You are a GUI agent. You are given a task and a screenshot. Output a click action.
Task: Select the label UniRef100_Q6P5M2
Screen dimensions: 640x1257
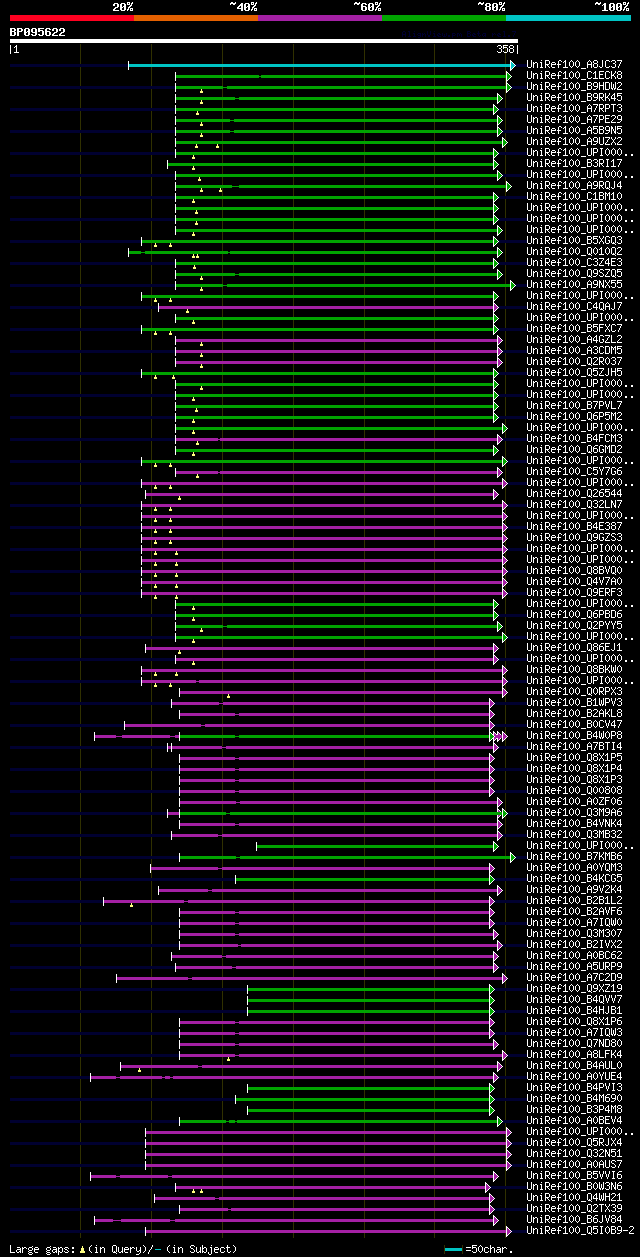pyautogui.click(x=574, y=416)
